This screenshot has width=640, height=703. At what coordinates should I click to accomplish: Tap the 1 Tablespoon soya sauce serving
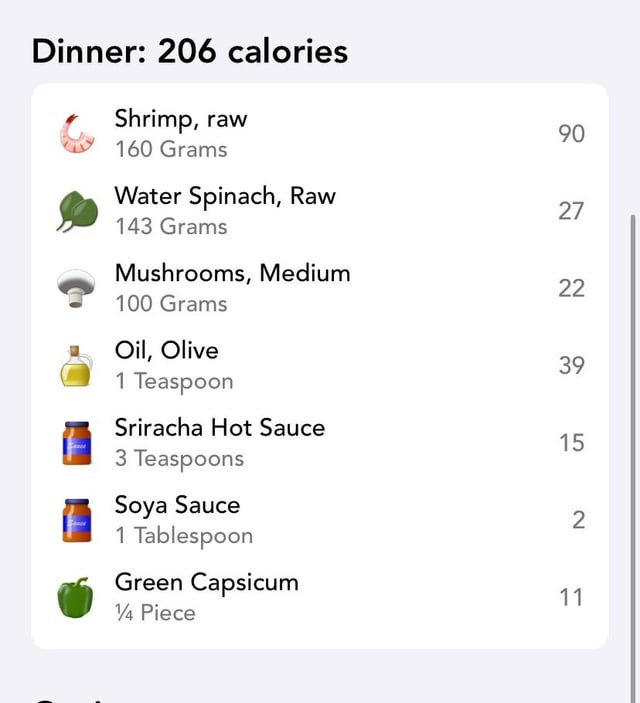184,536
